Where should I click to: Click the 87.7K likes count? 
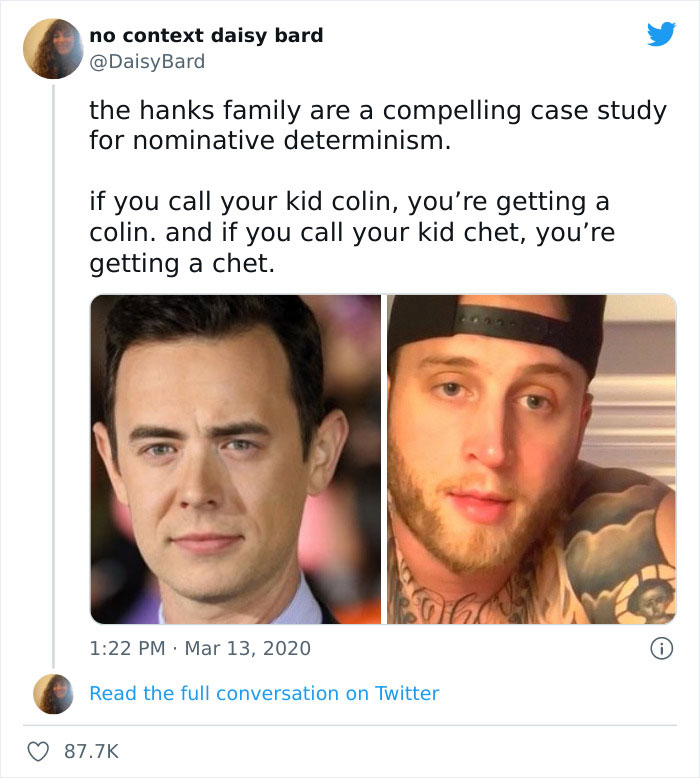point(92,750)
